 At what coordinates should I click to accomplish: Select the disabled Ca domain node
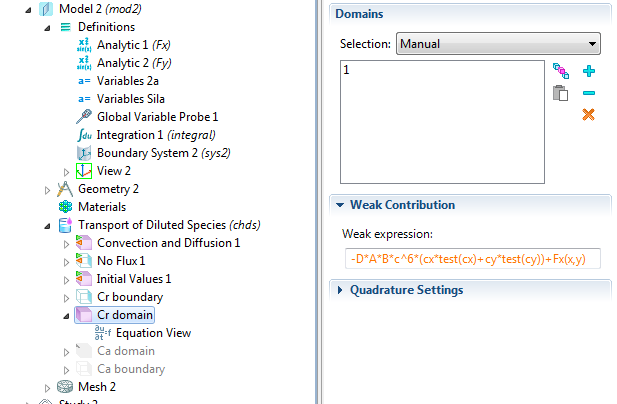pyautogui.click(x=125, y=351)
